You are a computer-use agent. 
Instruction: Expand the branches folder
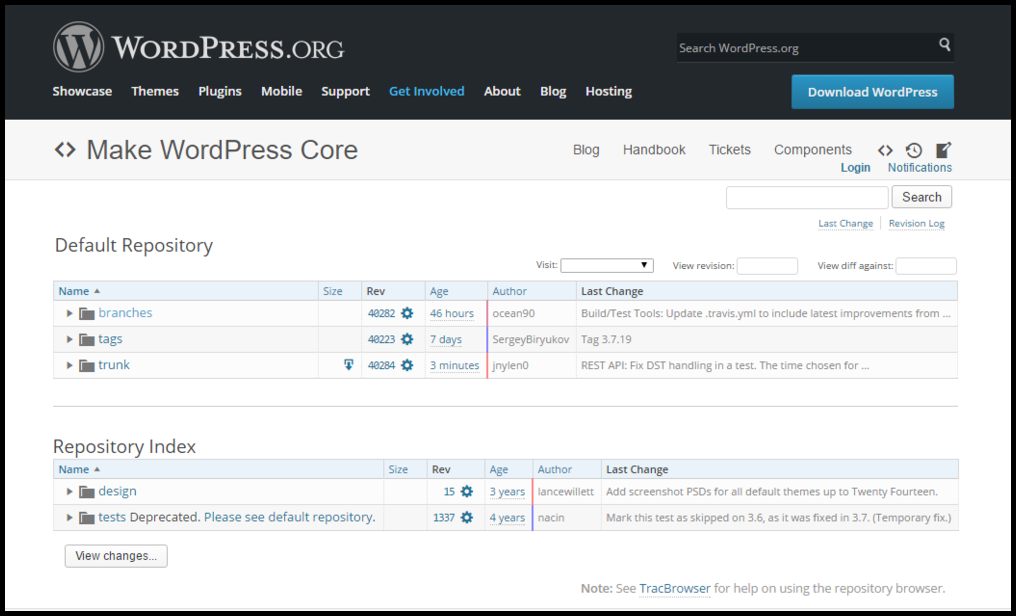coord(69,314)
